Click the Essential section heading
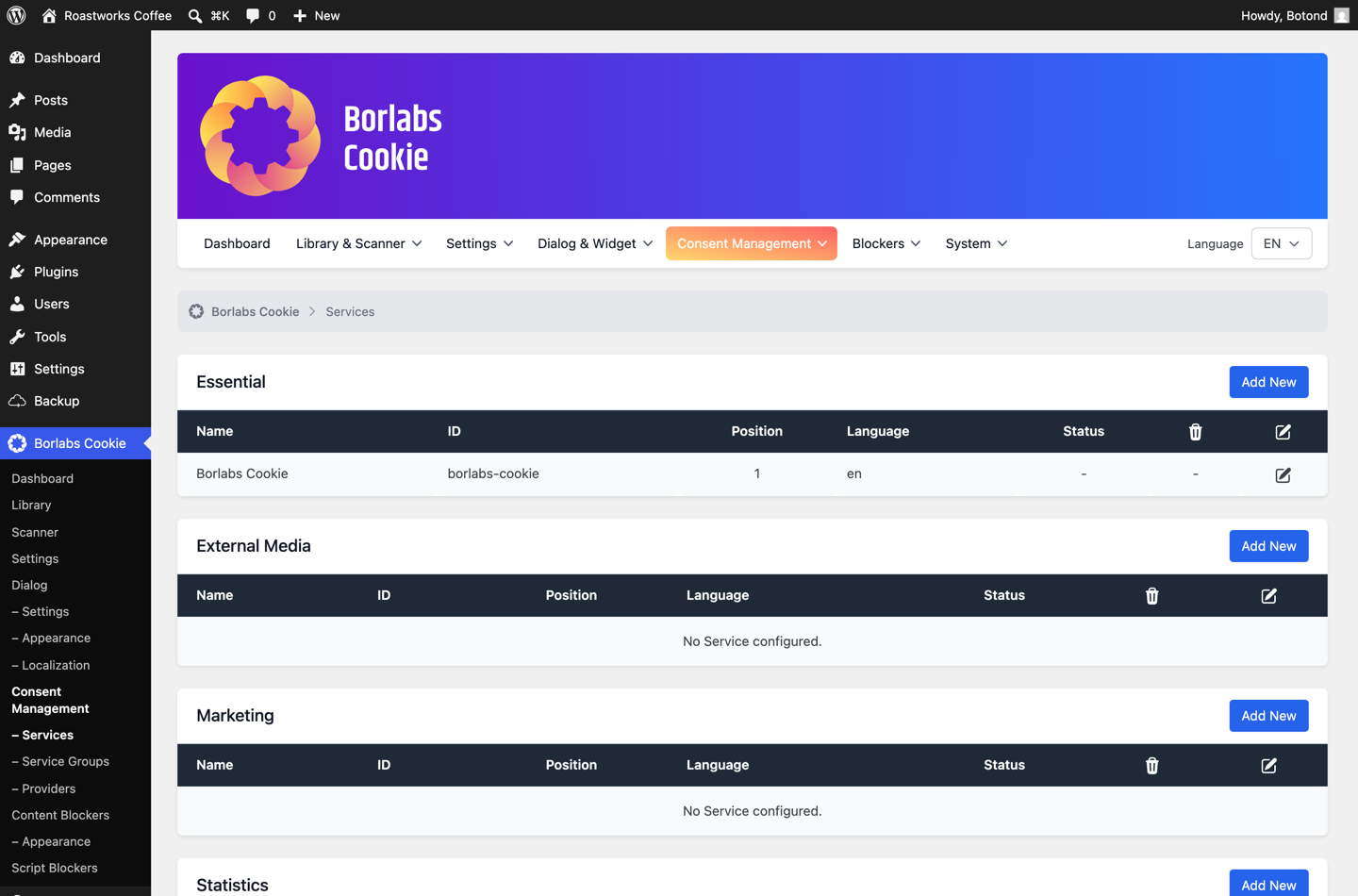This screenshot has width=1358, height=896. click(231, 382)
